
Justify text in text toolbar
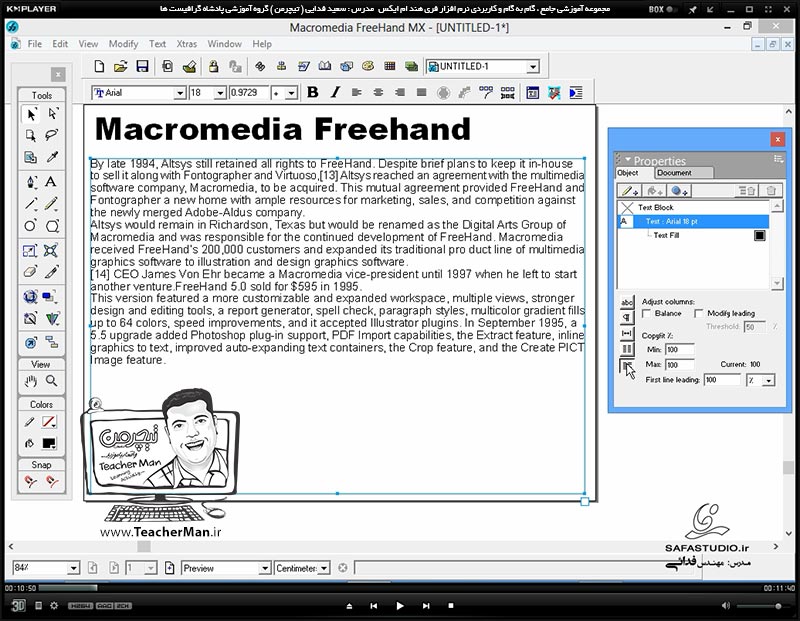[421, 92]
